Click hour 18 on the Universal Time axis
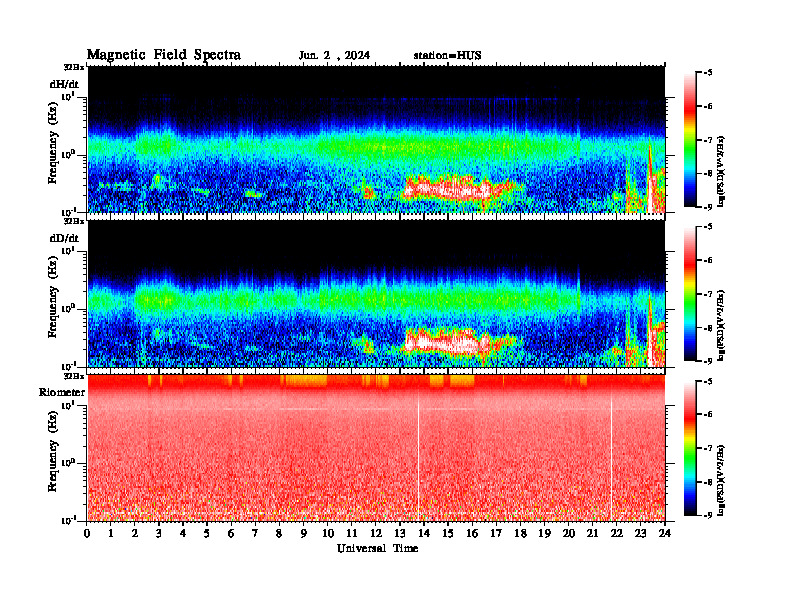This screenshot has height=612, width=792. pyautogui.click(x=520, y=534)
